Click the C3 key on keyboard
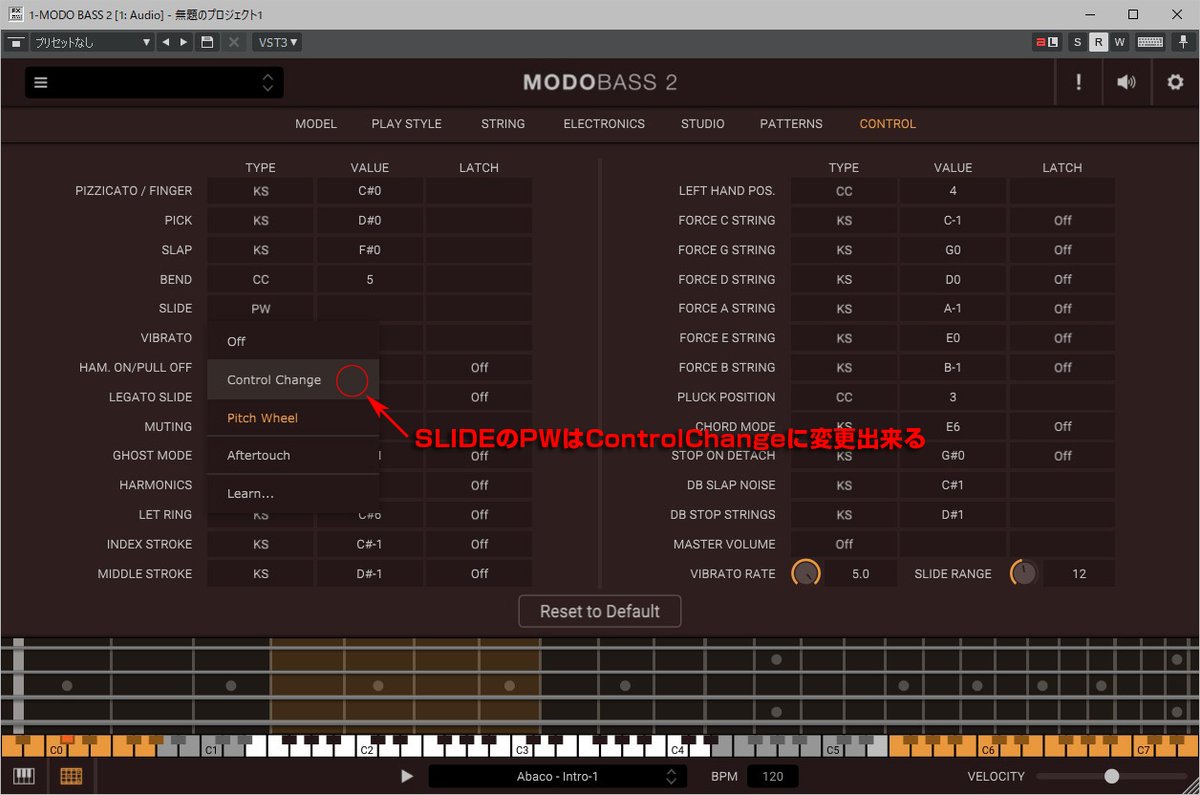 pyautogui.click(x=522, y=749)
